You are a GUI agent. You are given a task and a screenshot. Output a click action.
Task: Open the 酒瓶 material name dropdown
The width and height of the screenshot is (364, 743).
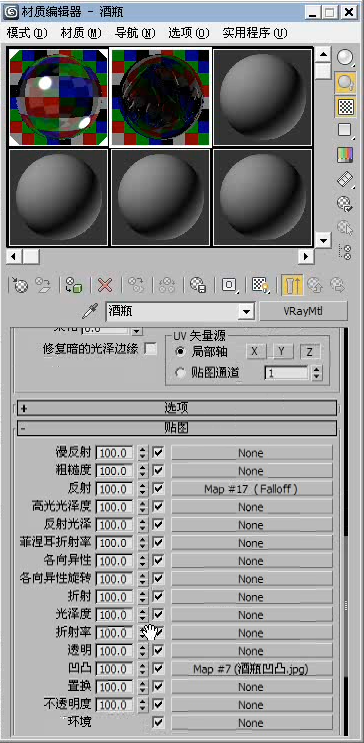(x=246, y=312)
